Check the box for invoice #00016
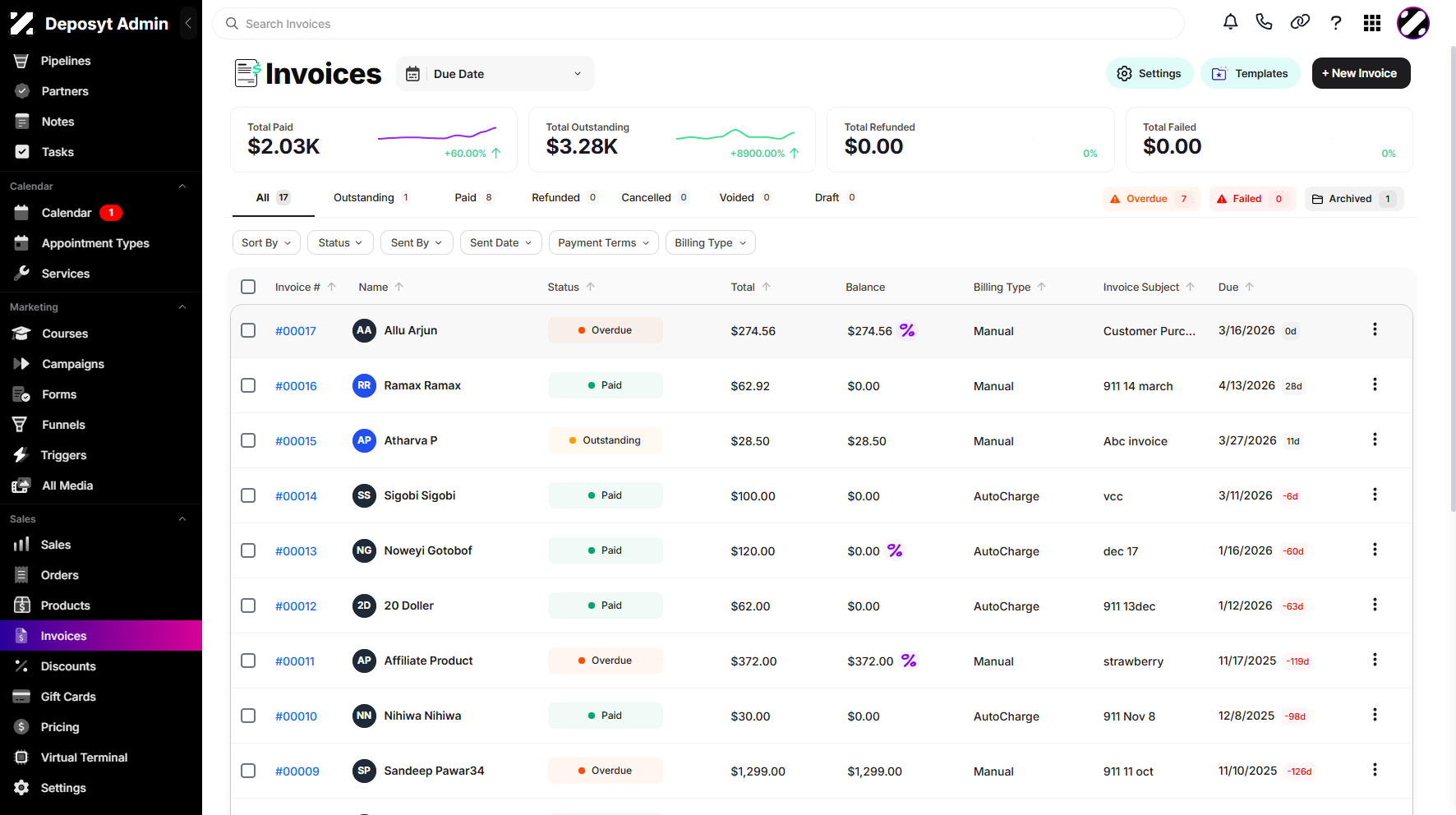The height and width of the screenshot is (815, 1456). tap(248, 385)
